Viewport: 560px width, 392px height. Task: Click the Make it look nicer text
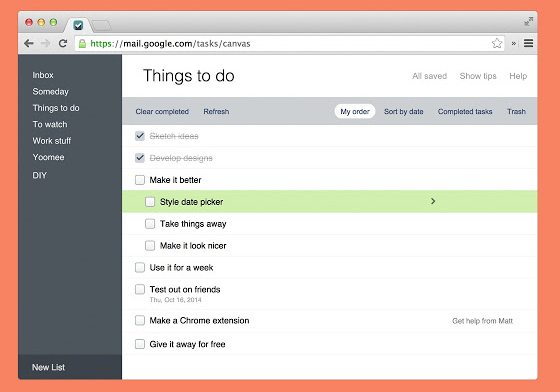pos(193,246)
